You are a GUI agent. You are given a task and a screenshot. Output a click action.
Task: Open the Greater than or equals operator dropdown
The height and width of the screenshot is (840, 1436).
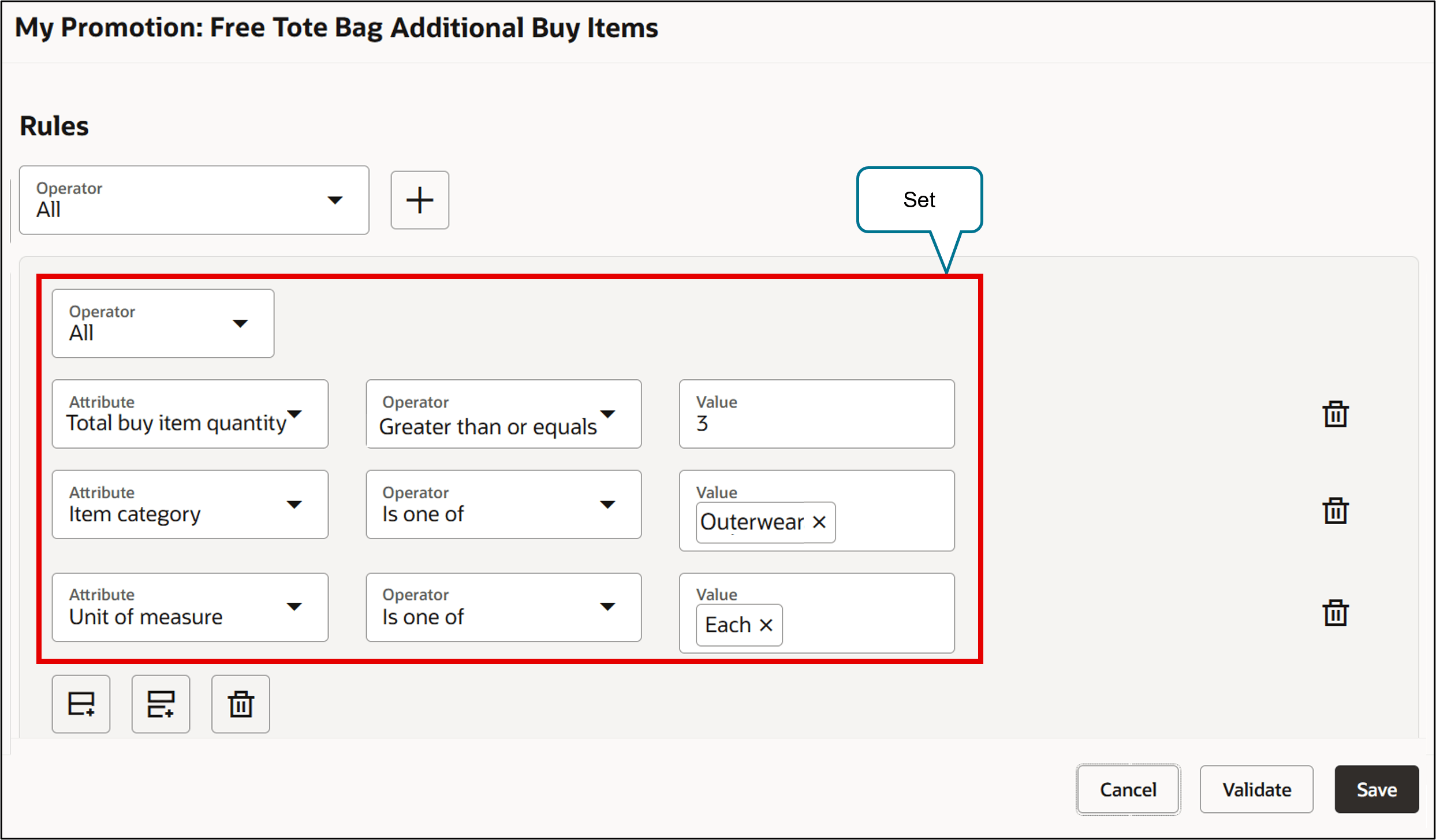[x=503, y=414]
